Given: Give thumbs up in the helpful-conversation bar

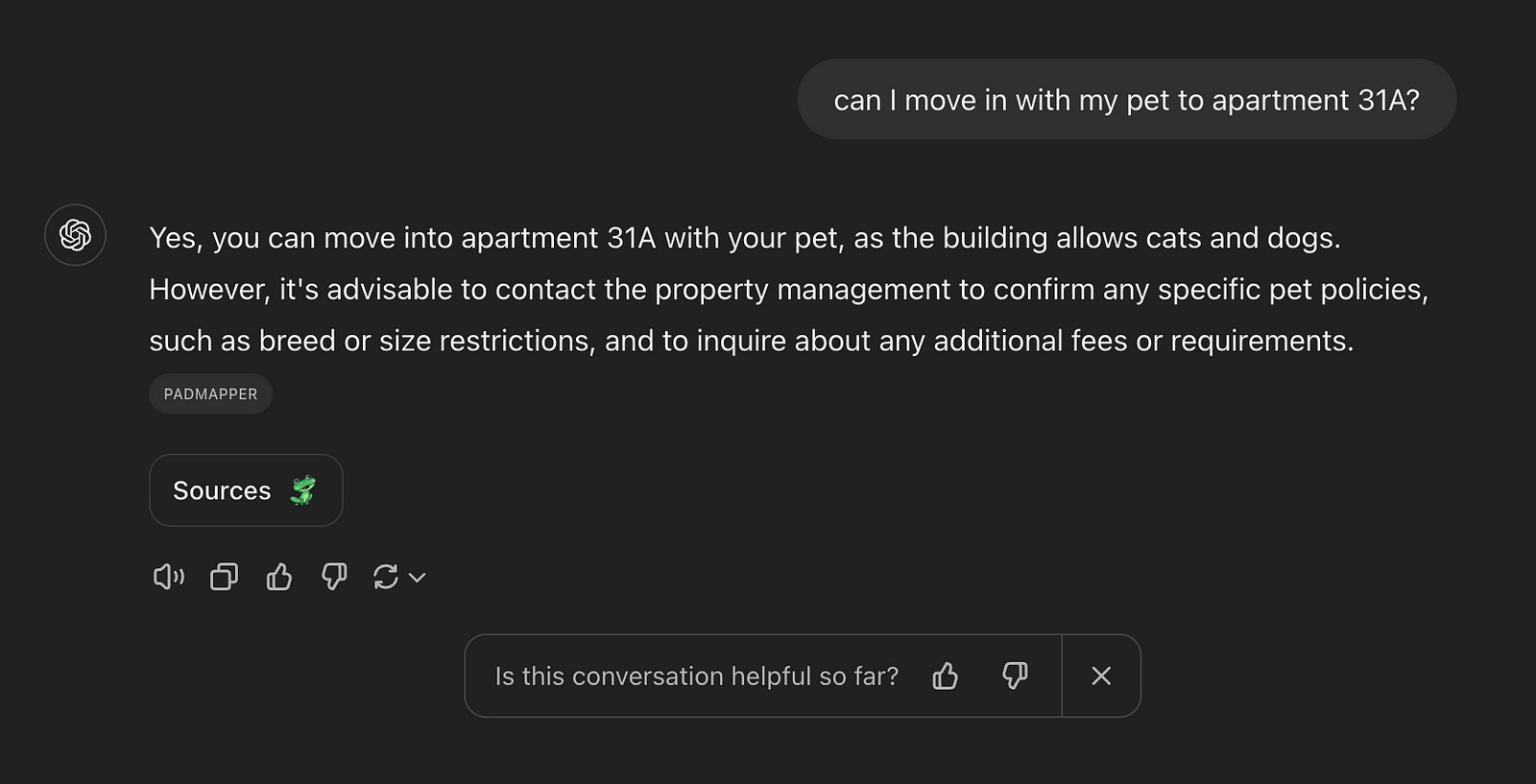Looking at the screenshot, I should tap(946, 677).
